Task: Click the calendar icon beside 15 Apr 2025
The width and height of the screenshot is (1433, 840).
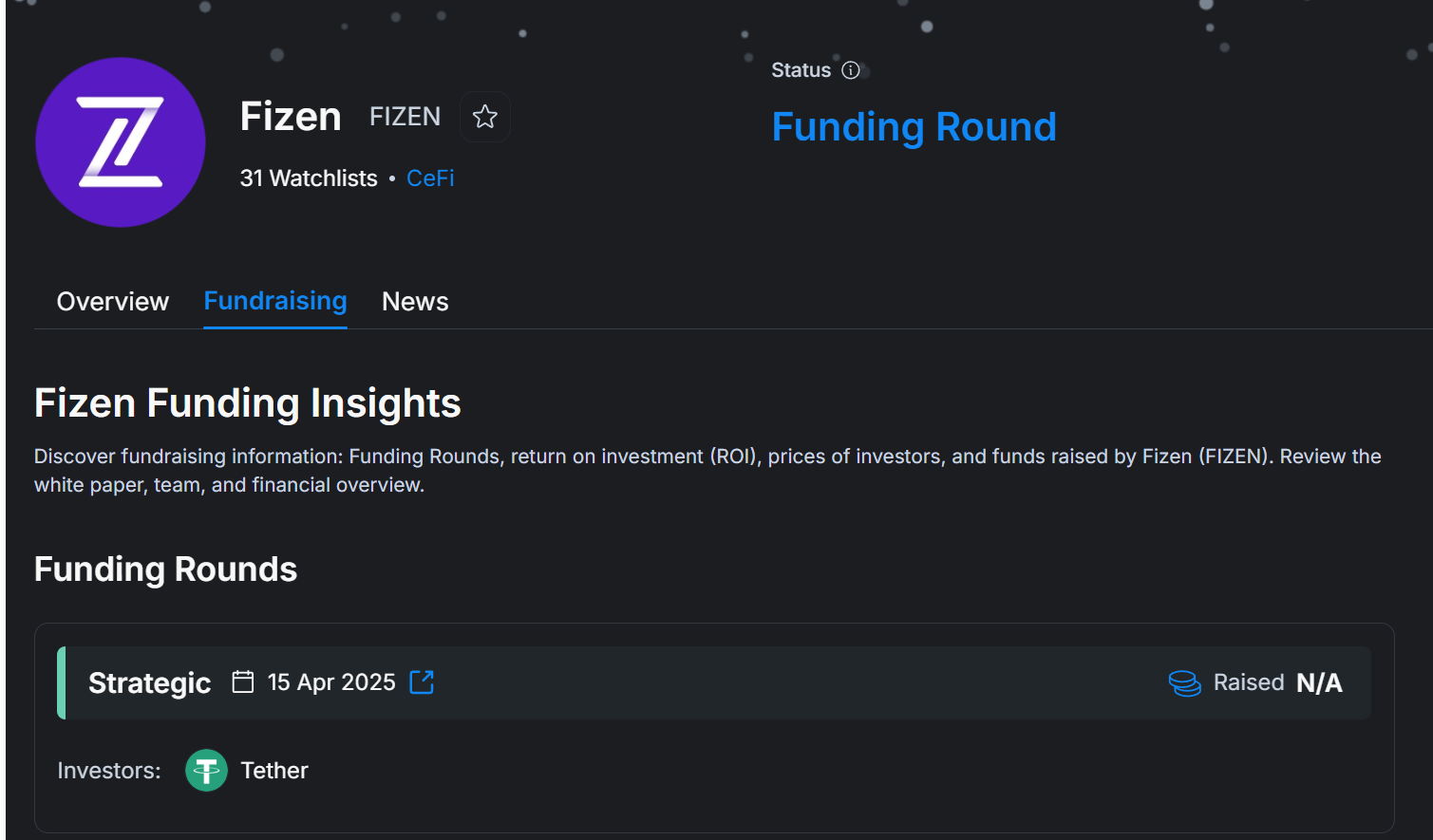Action: tap(243, 682)
